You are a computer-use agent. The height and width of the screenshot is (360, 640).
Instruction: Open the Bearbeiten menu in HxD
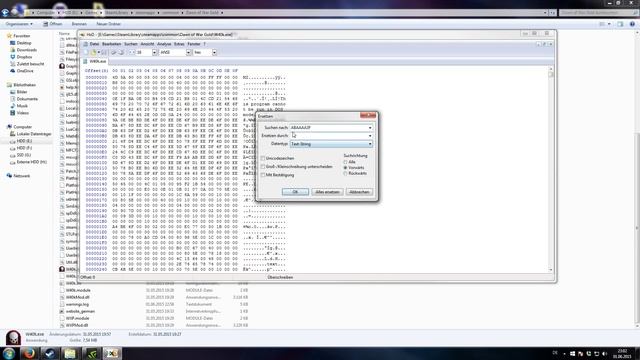point(111,44)
